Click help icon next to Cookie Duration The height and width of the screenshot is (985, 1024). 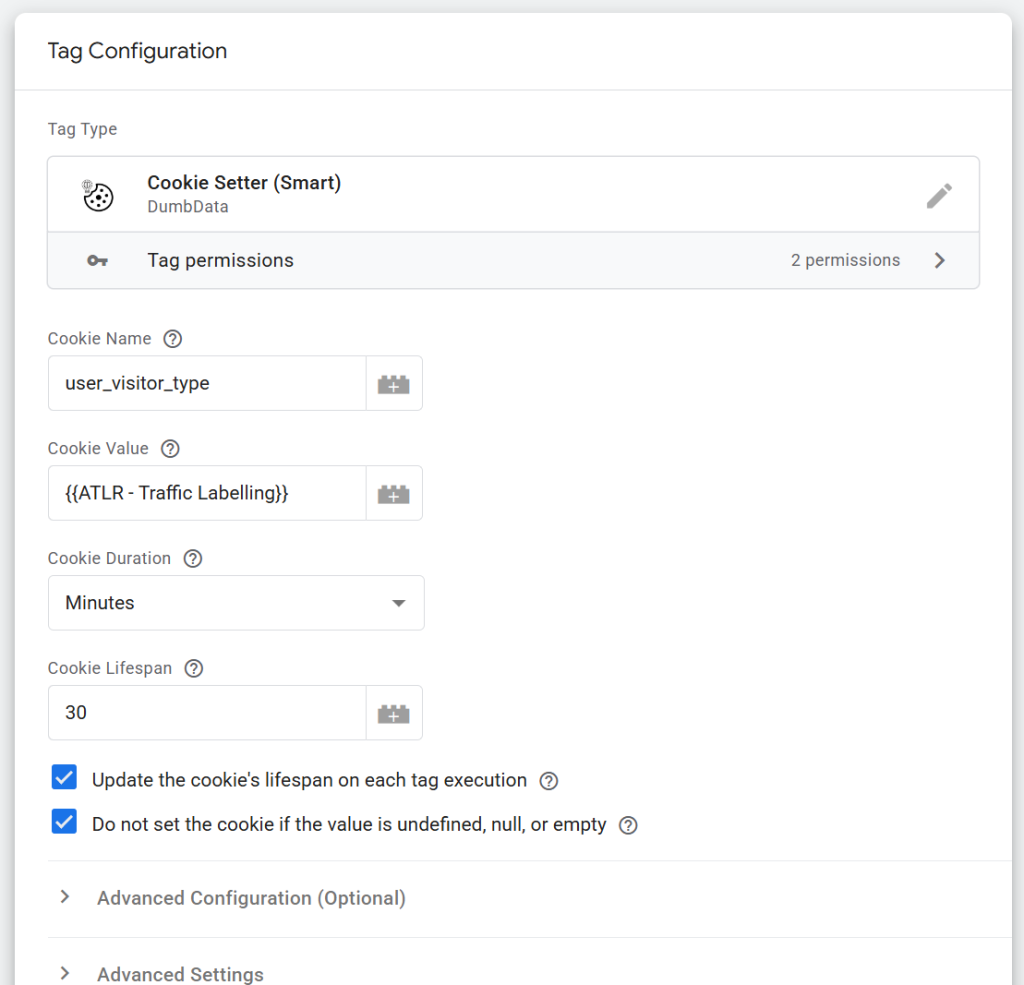[193, 559]
